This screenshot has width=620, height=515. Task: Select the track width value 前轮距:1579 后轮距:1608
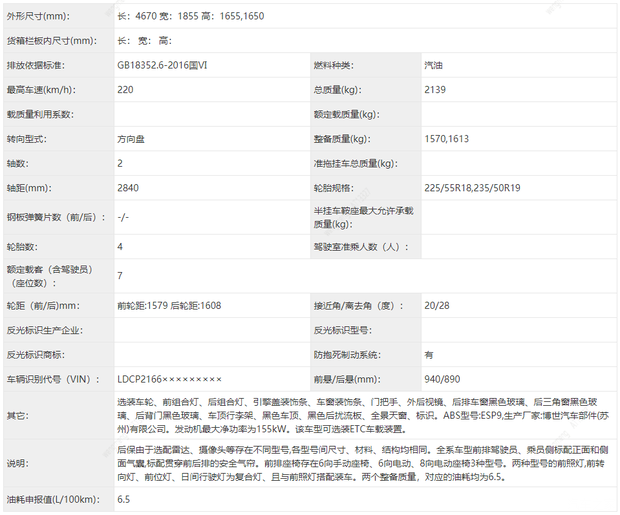click(168, 305)
